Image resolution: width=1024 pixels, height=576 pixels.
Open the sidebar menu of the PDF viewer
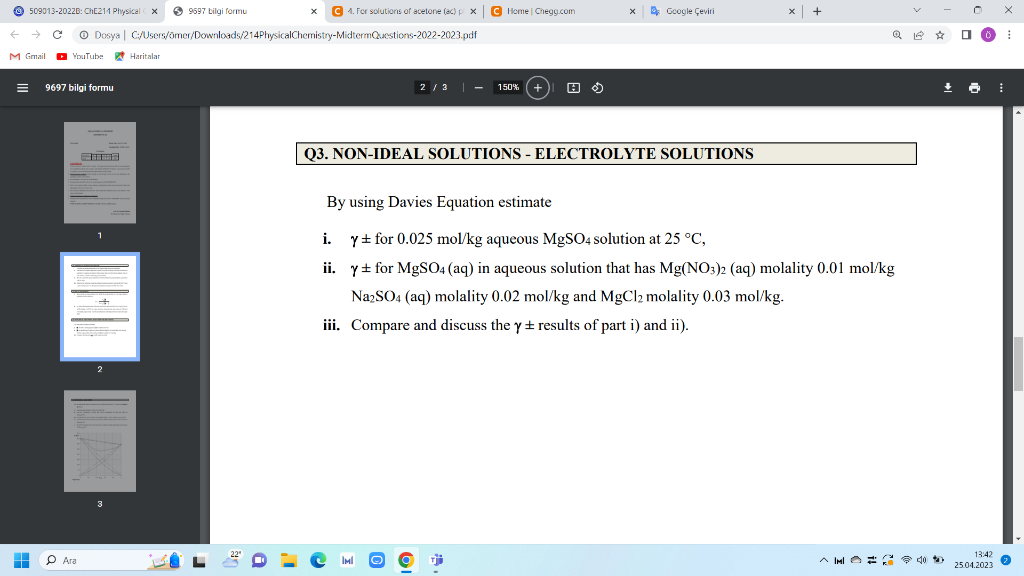(21, 87)
